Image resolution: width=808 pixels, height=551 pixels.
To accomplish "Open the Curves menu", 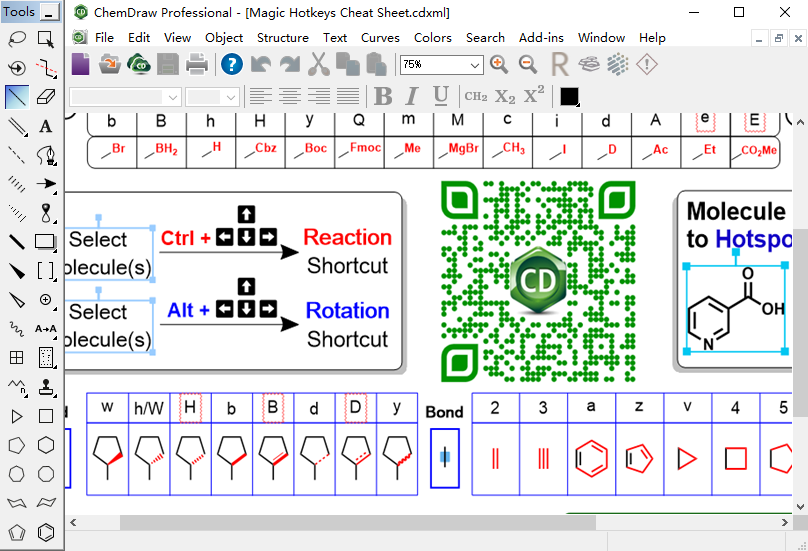I will 380,38.
